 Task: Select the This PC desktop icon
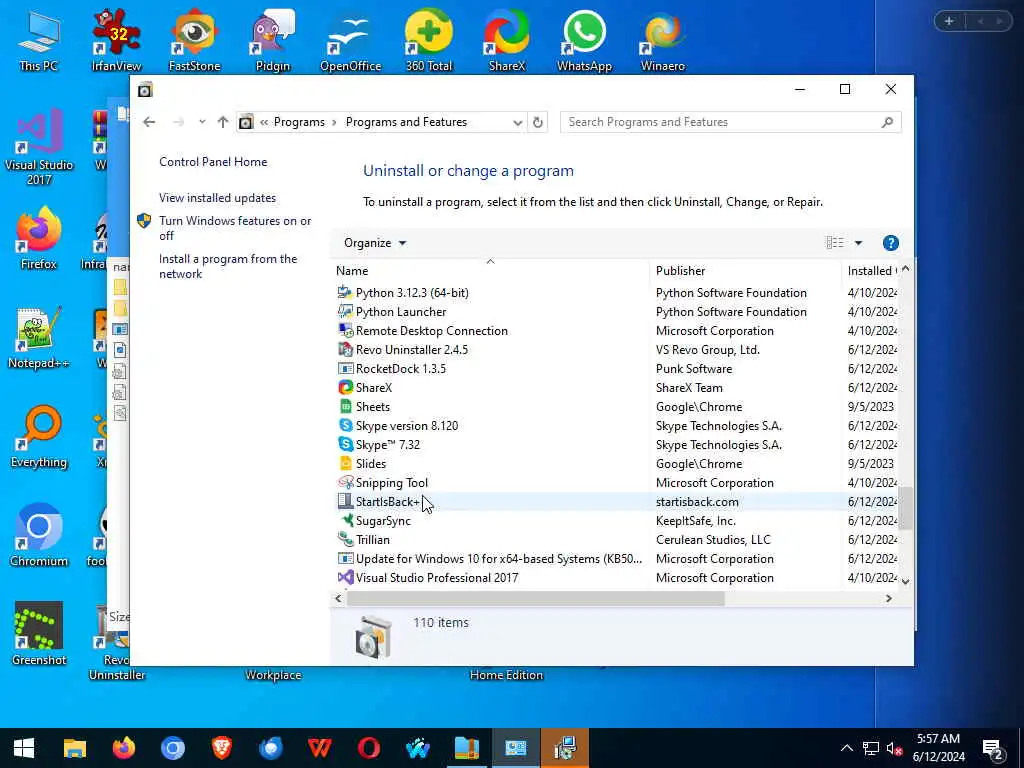39,40
